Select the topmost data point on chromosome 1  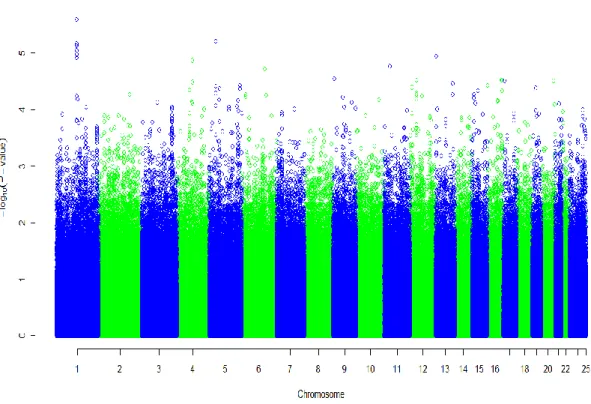click(x=77, y=20)
